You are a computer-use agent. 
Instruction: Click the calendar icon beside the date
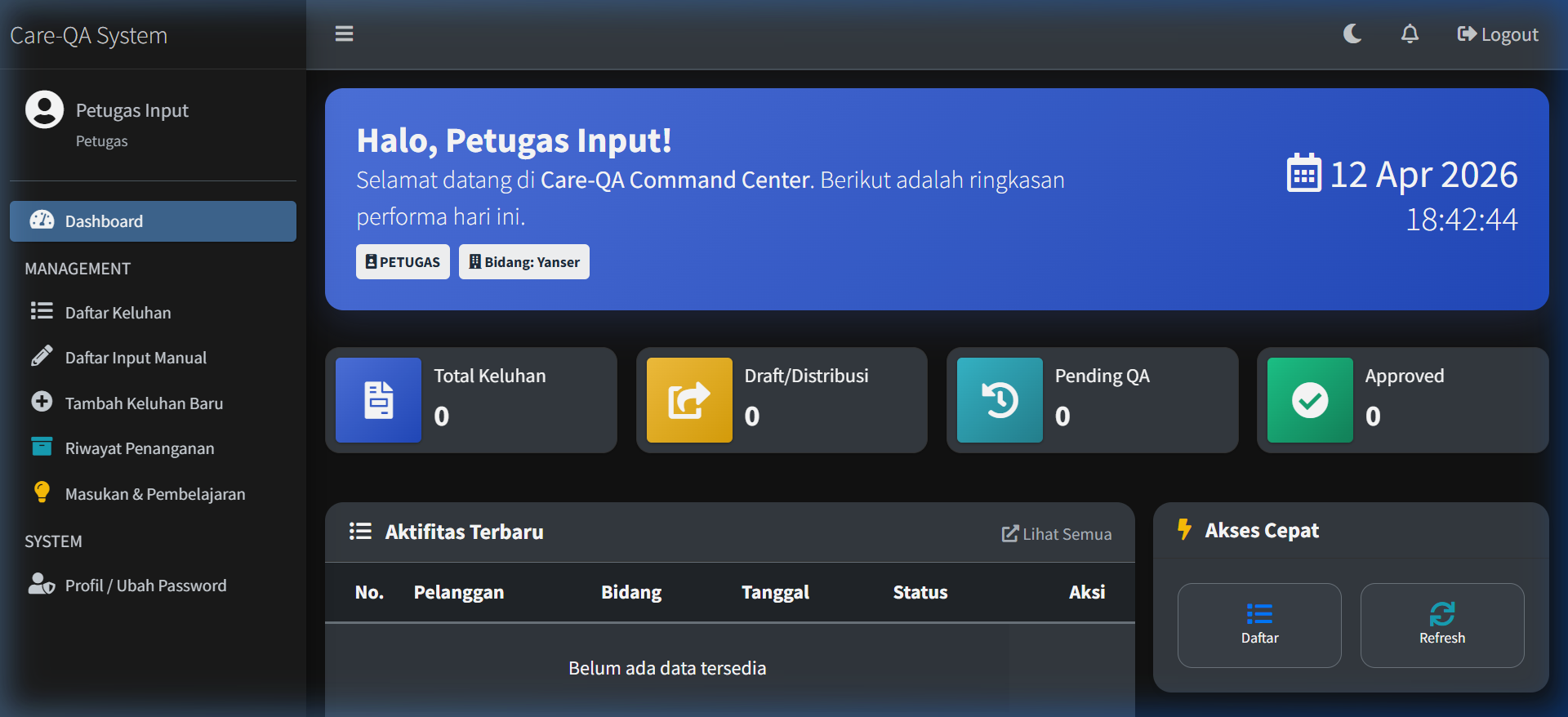point(1304,173)
